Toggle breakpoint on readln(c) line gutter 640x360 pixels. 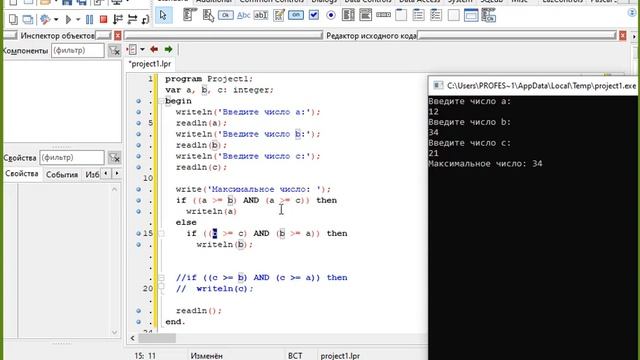pos(139,167)
